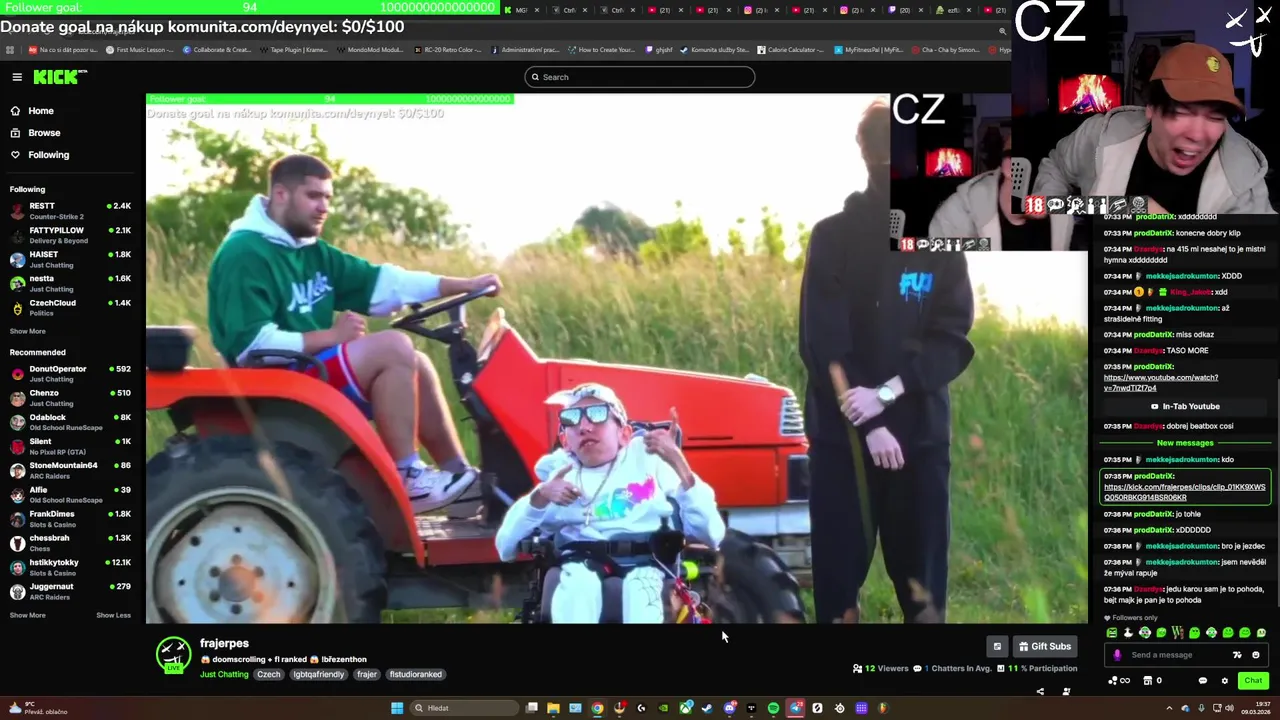Click the Gift Subs button
This screenshot has width=1280, height=720.
[1045, 647]
